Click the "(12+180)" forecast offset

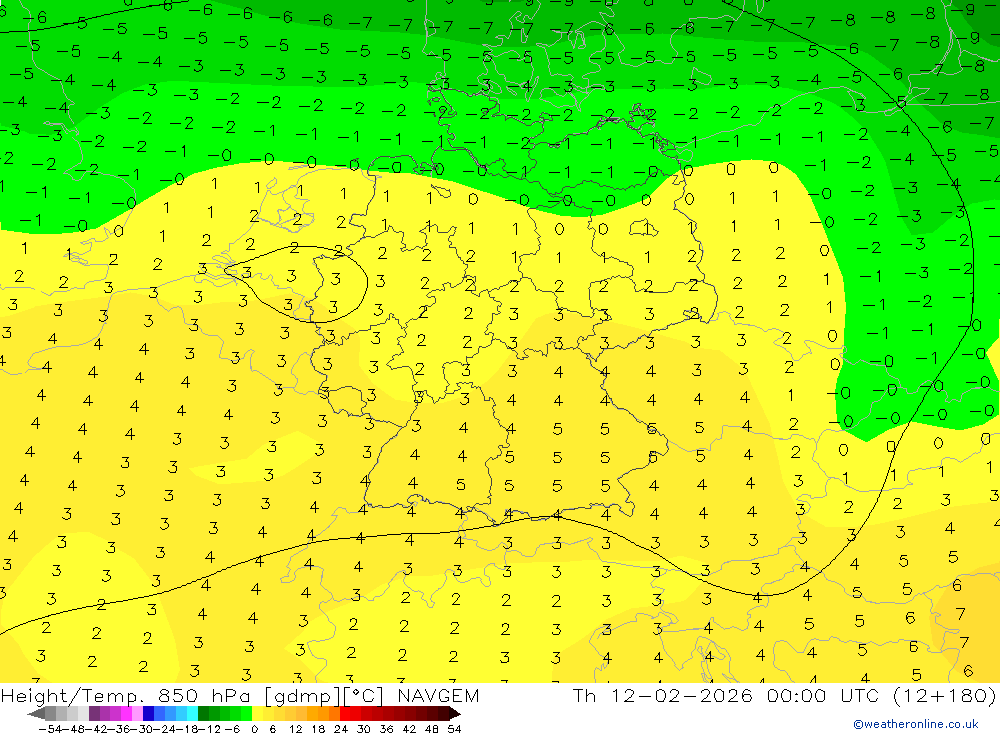click(x=944, y=695)
